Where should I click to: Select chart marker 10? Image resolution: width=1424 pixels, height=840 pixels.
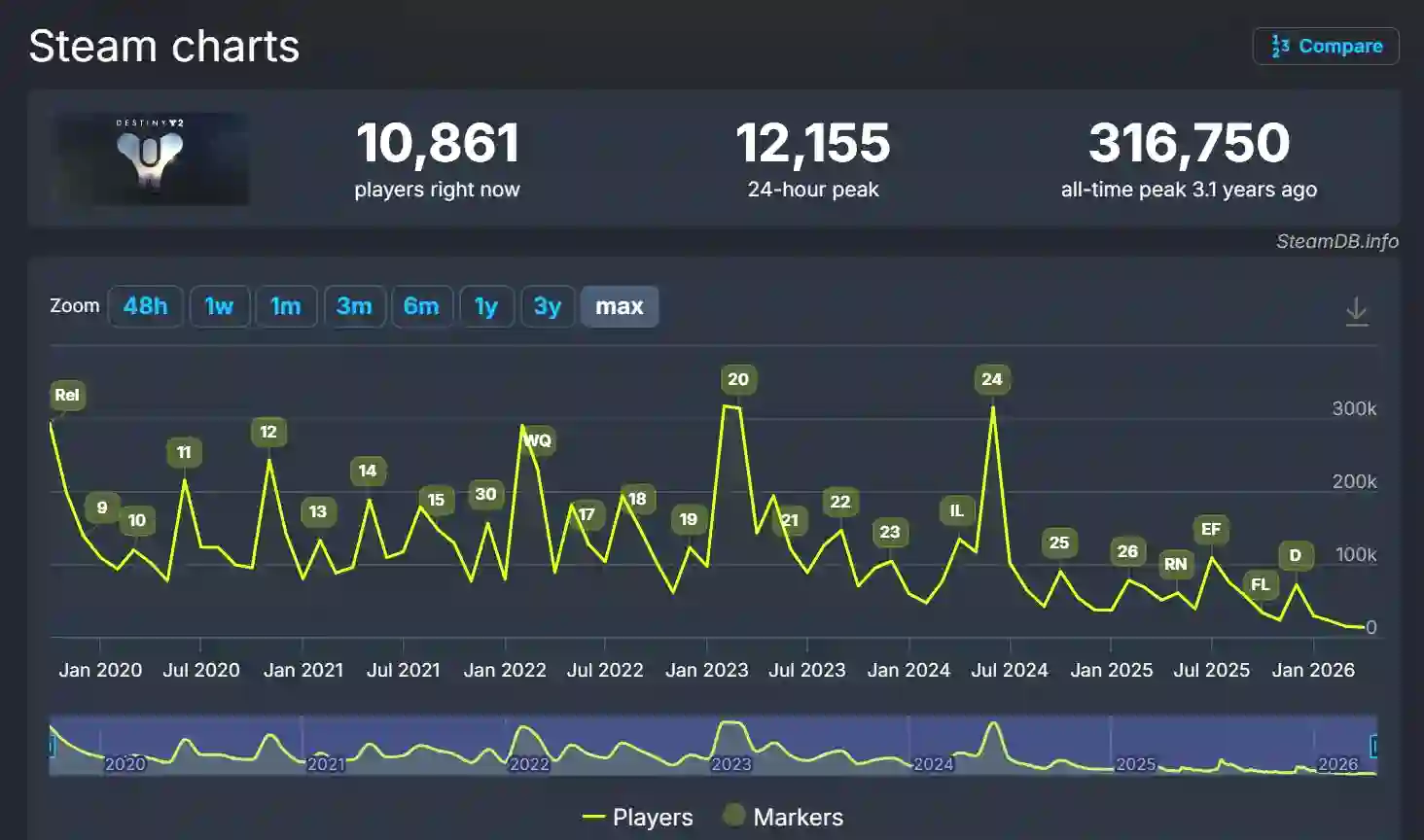point(137,520)
